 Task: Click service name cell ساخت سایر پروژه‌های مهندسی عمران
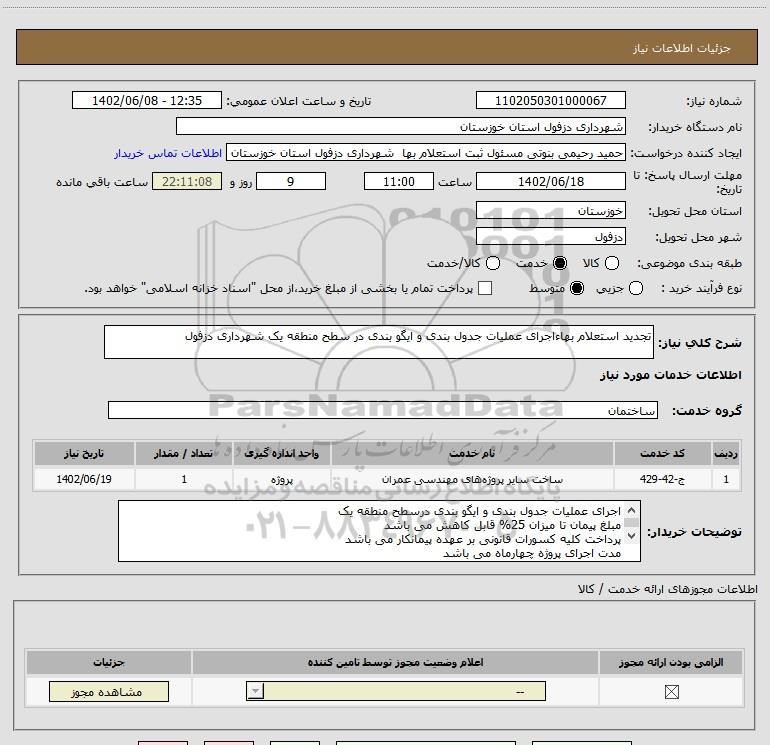(x=472, y=479)
